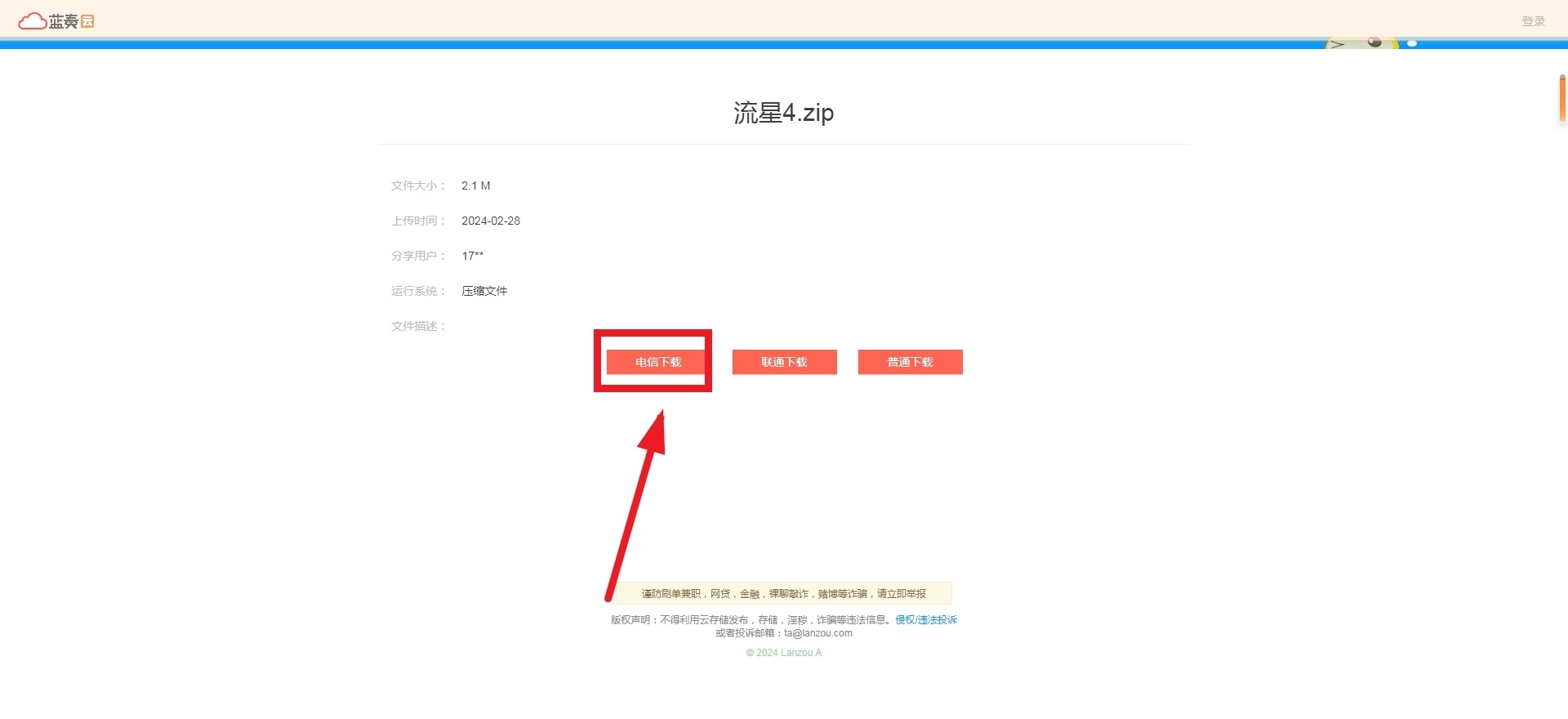Click the complaint email ta@lanzou.com
Image resolution: width=1568 pixels, height=719 pixels.
tap(818, 633)
